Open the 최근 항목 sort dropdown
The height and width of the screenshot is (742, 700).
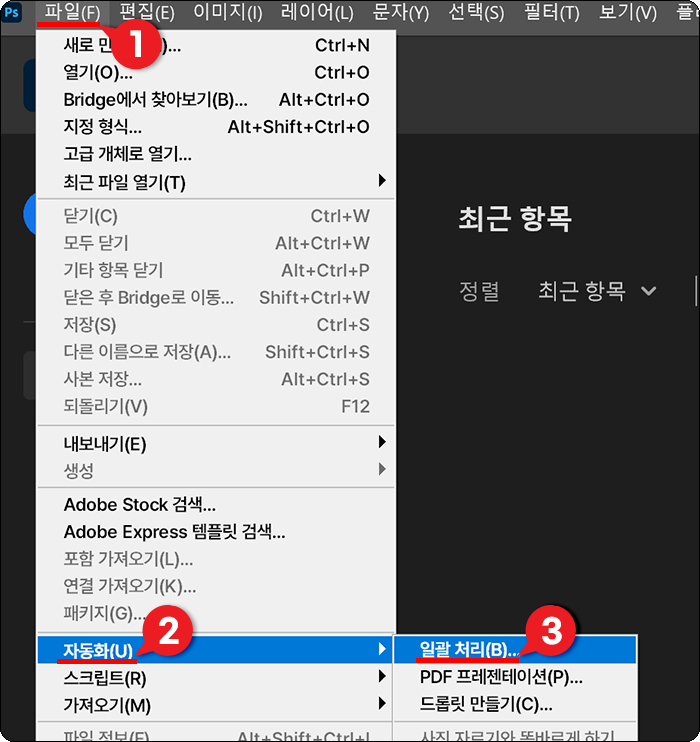pos(597,291)
